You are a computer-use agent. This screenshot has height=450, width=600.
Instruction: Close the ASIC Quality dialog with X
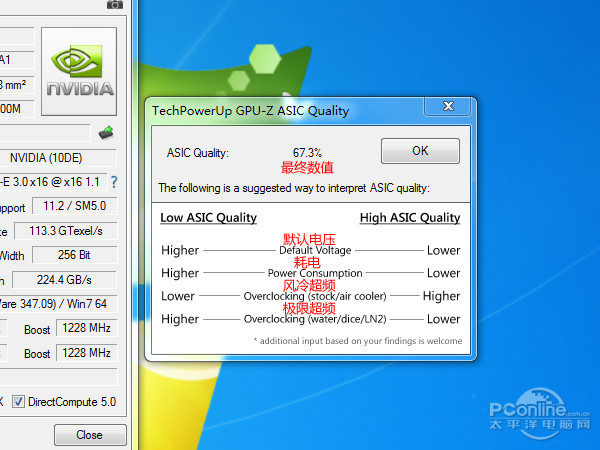pos(448,106)
